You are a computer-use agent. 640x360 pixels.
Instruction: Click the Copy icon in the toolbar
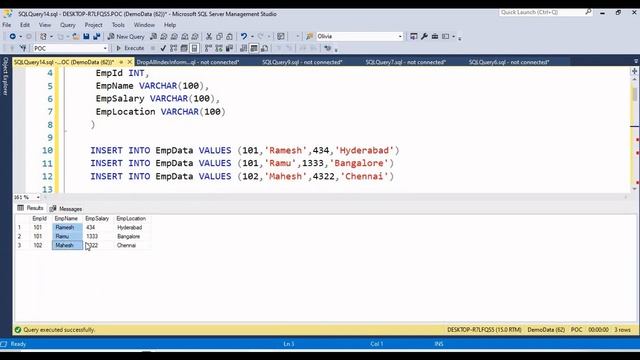pyautogui.click(x=219, y=36)
